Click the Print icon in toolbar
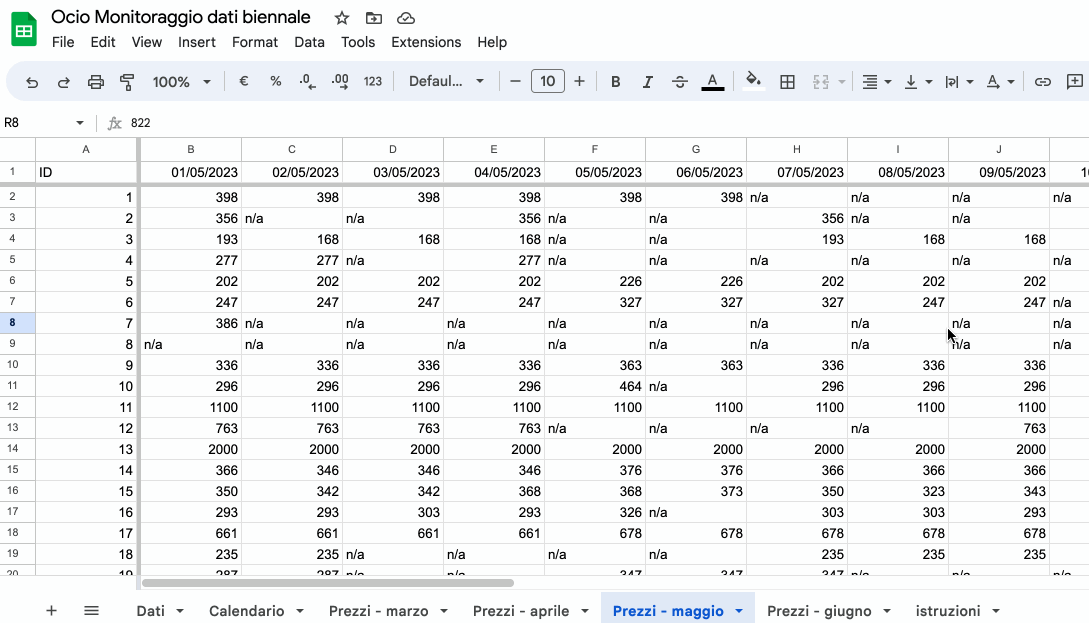Image resolution: width=1089 pixels, height=623 pixels. pos(96,82)
